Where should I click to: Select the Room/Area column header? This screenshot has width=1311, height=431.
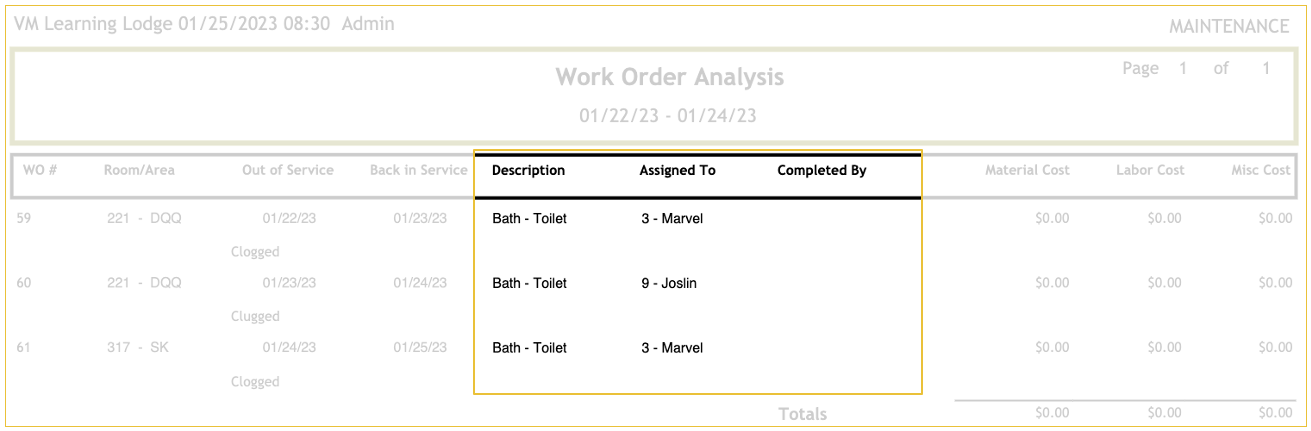click(x=139, y=170)
